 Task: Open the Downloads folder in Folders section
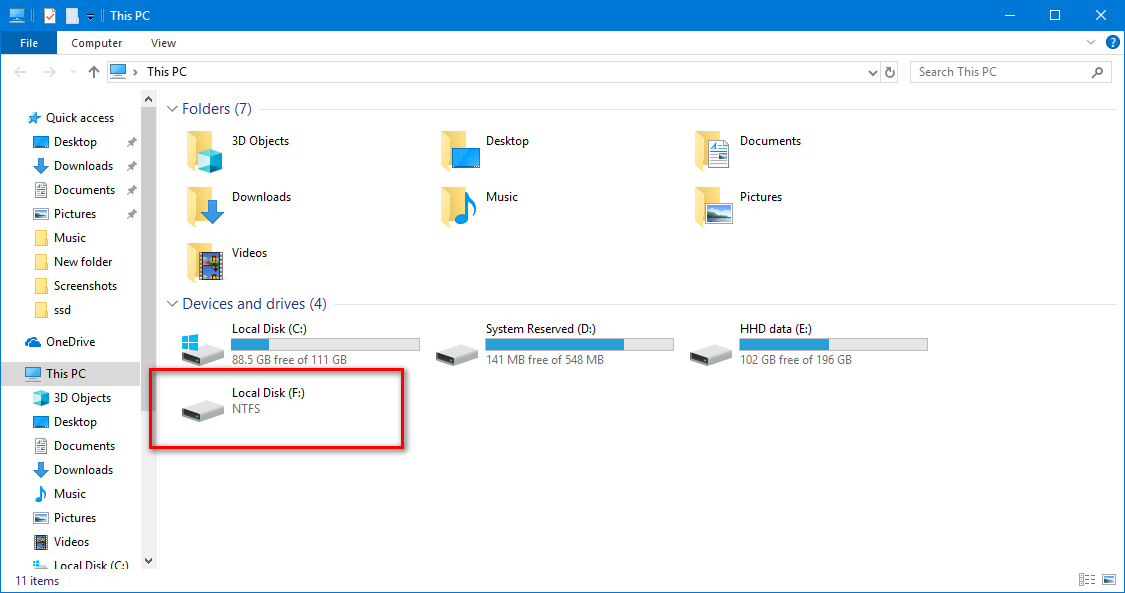pos(238,207)
